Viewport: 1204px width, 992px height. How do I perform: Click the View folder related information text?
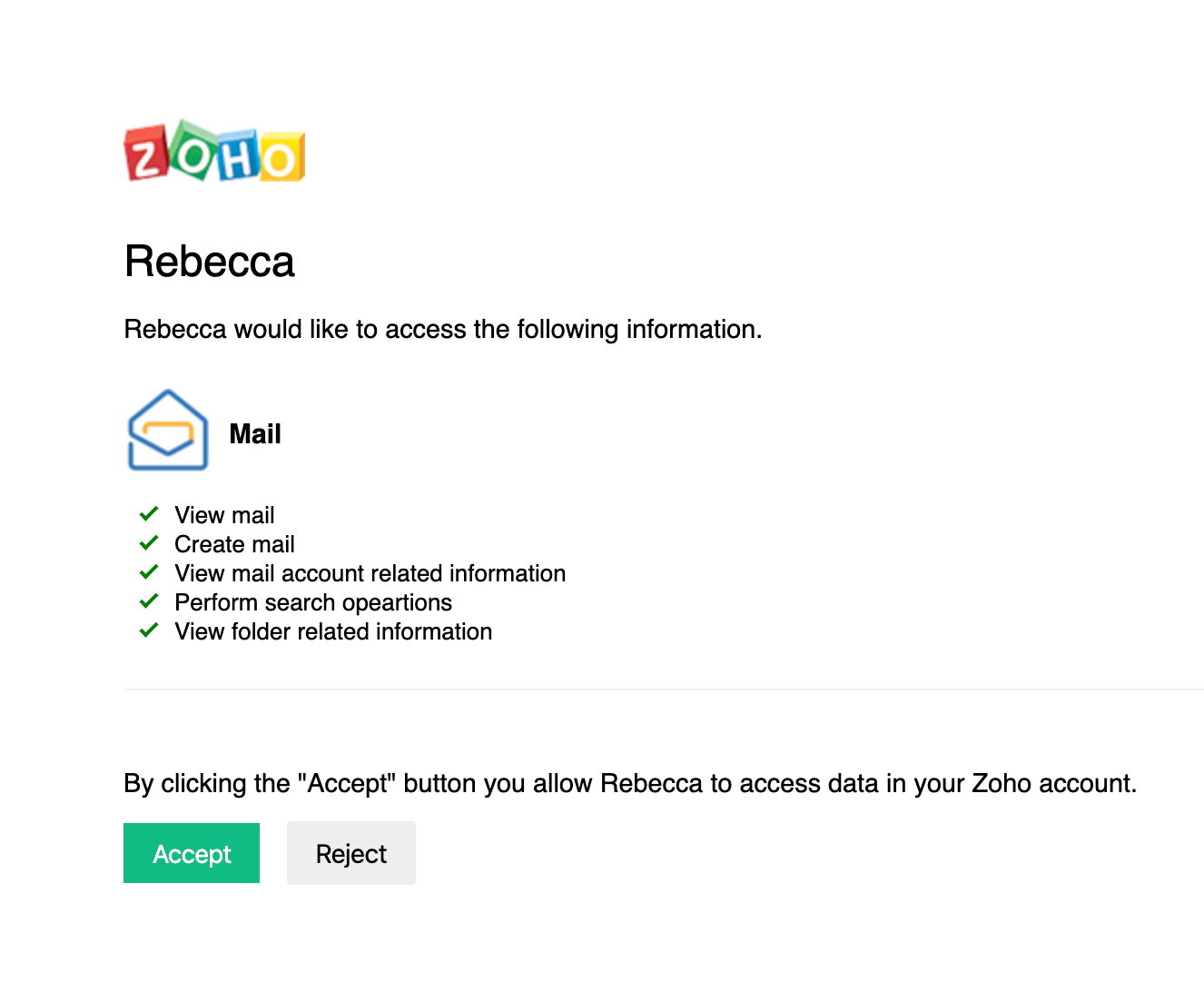pyautogui.click(x=333, y=631)
